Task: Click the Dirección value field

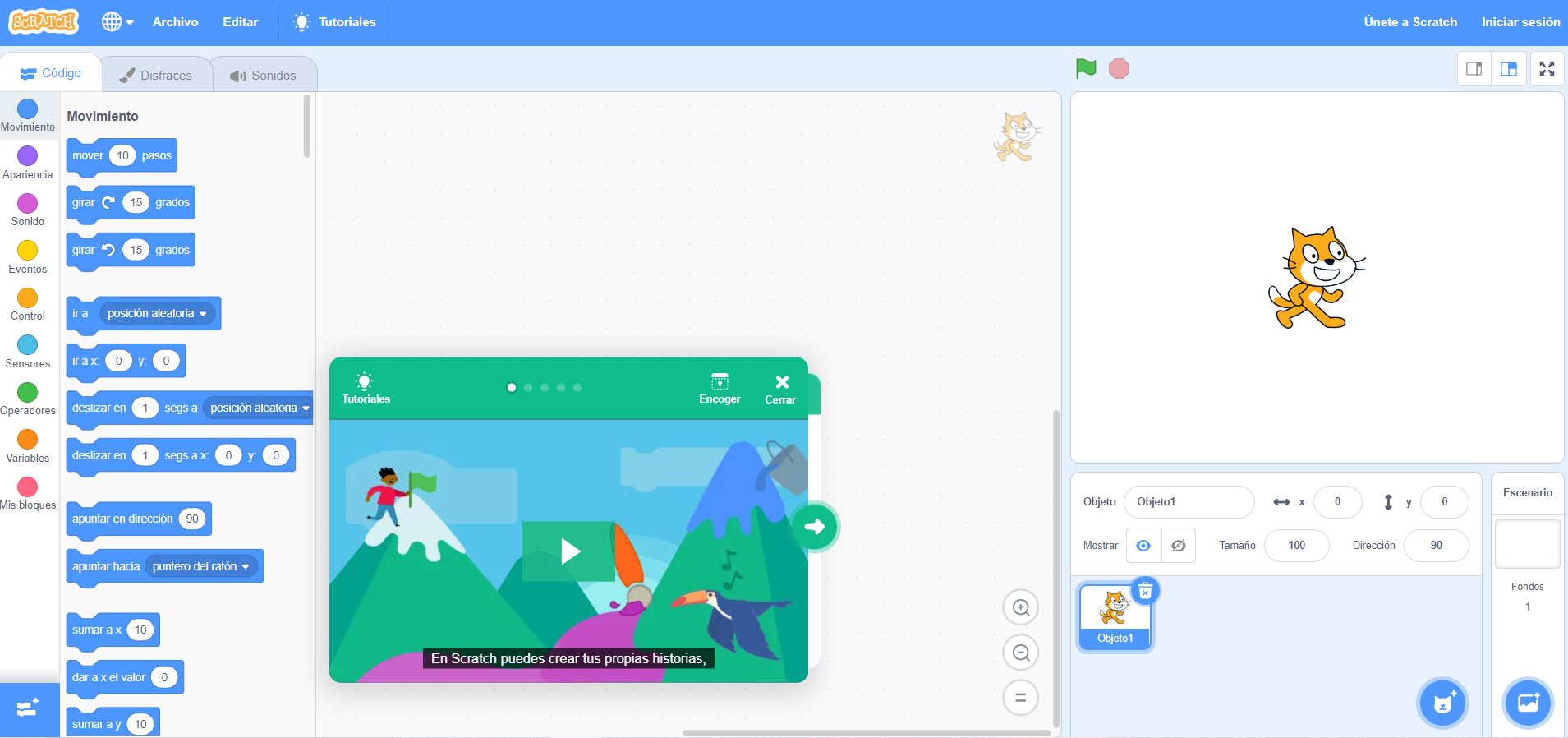Action: point(1436,546)
